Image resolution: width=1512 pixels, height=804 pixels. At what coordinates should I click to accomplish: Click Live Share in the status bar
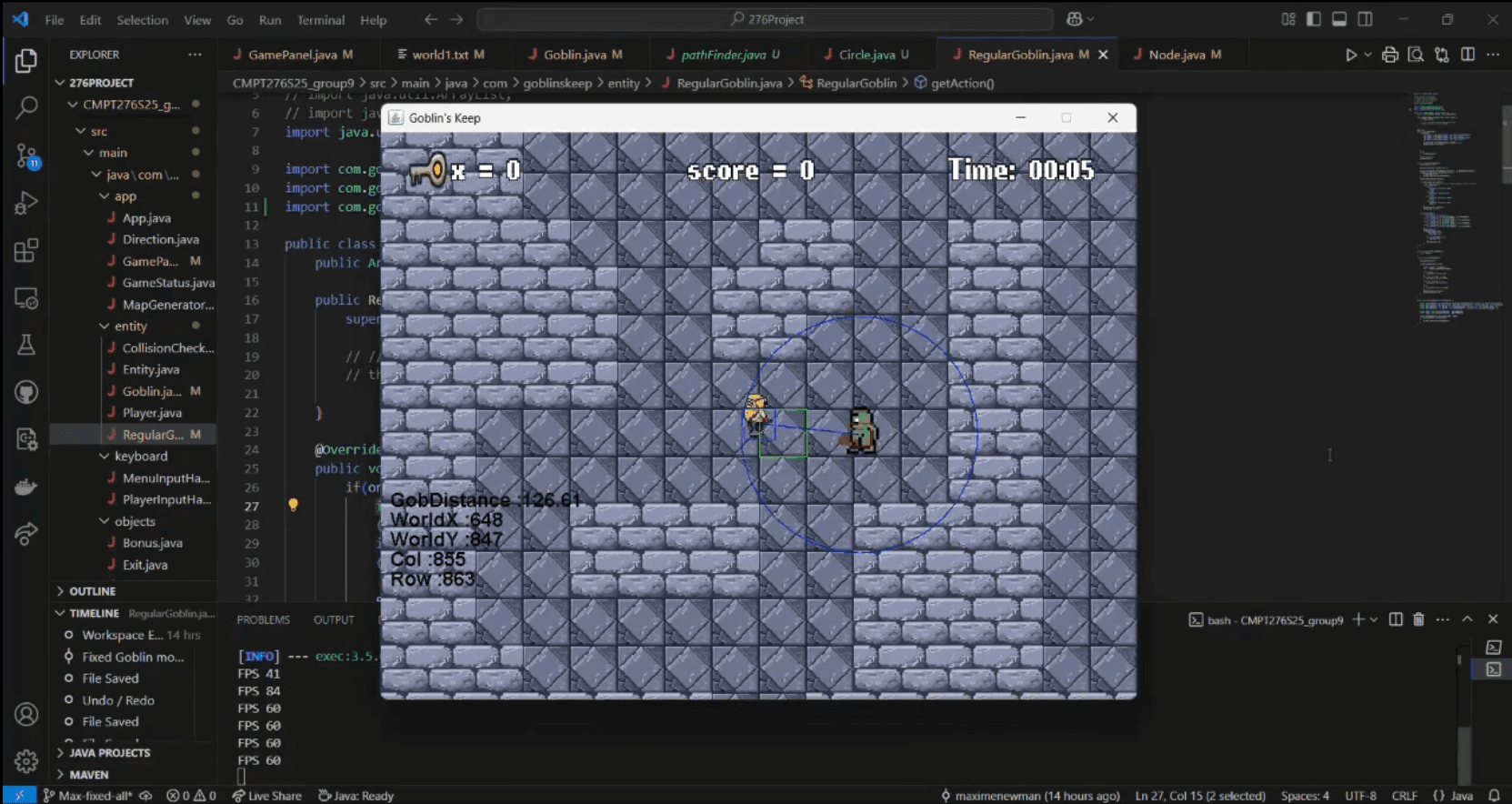coord(266,796)
